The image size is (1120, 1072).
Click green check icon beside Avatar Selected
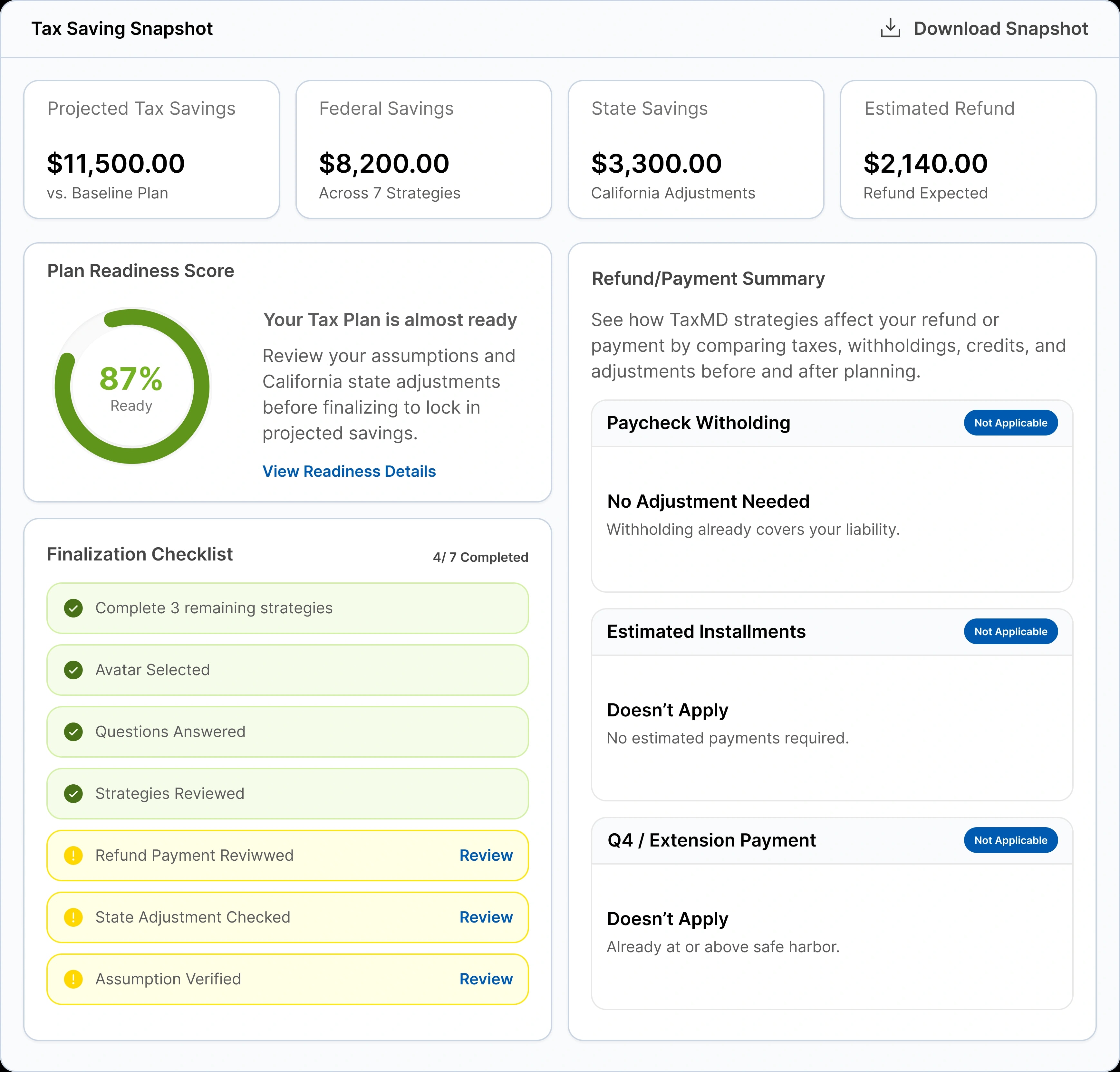[x=73, y=670]
